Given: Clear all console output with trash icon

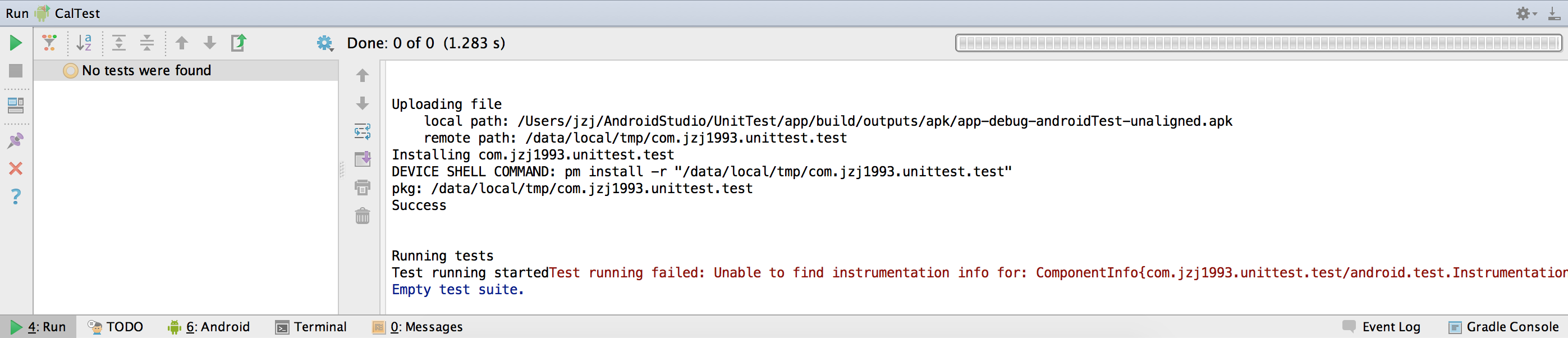Looking at the screenshot, I should coord(362,216).
